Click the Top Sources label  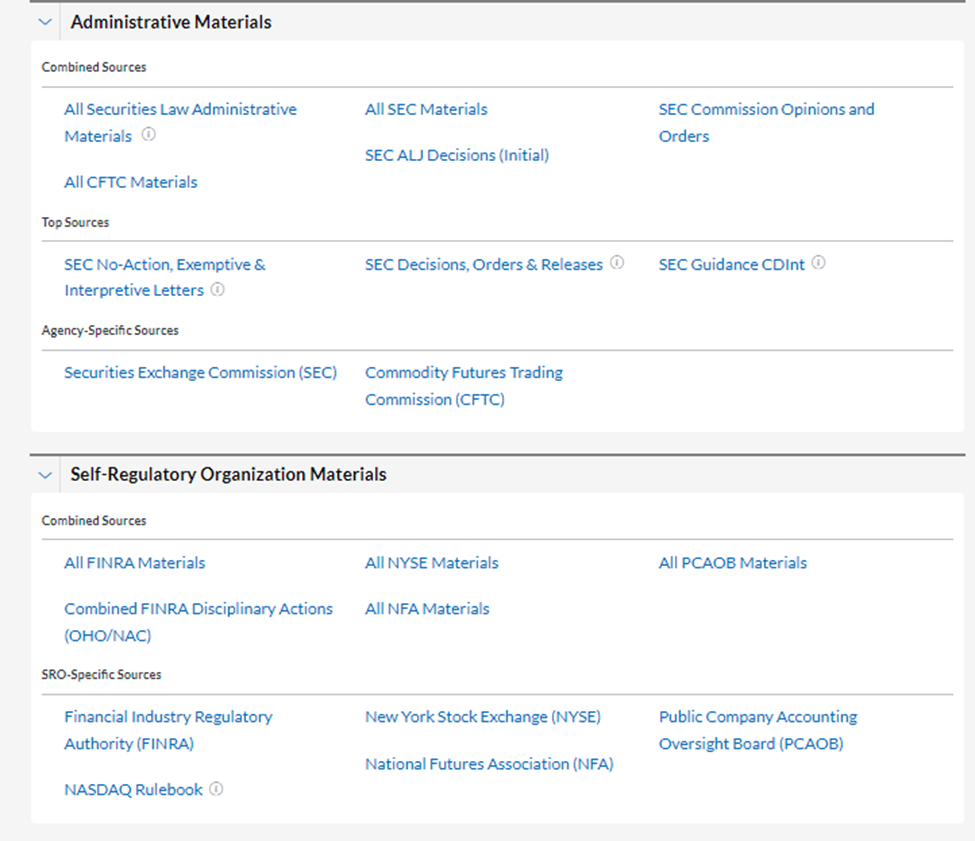[x=75, y=223]
